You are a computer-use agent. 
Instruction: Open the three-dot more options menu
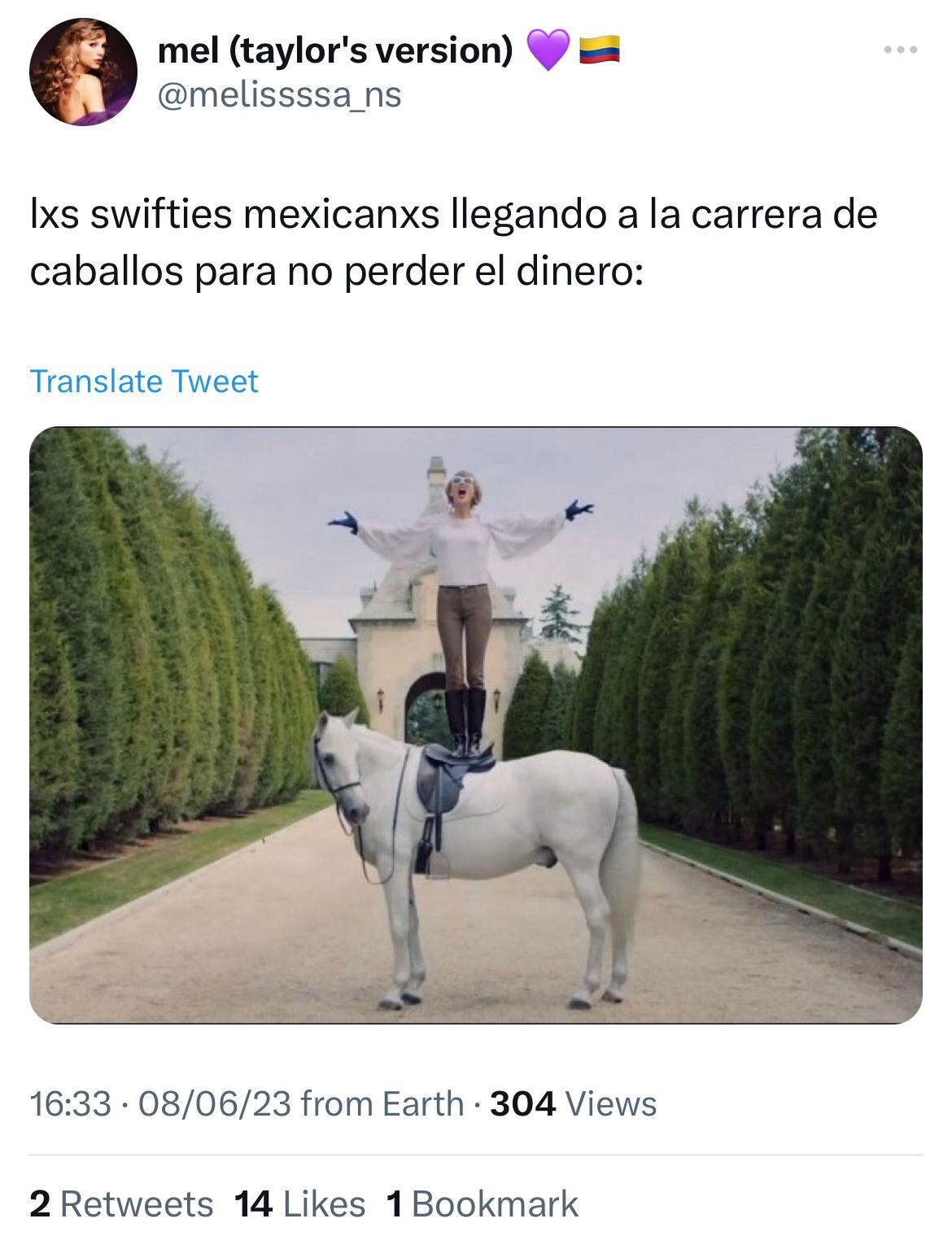pyautogui.click(x=901, y=50)
